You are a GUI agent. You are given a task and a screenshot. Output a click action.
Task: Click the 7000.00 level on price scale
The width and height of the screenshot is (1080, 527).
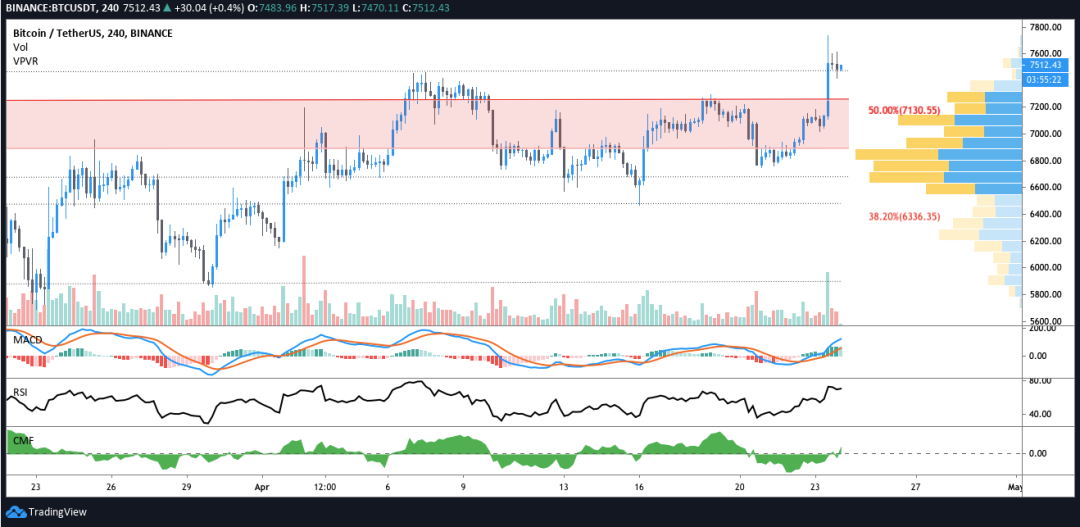pyautogui.click(x=1047, y=133)
